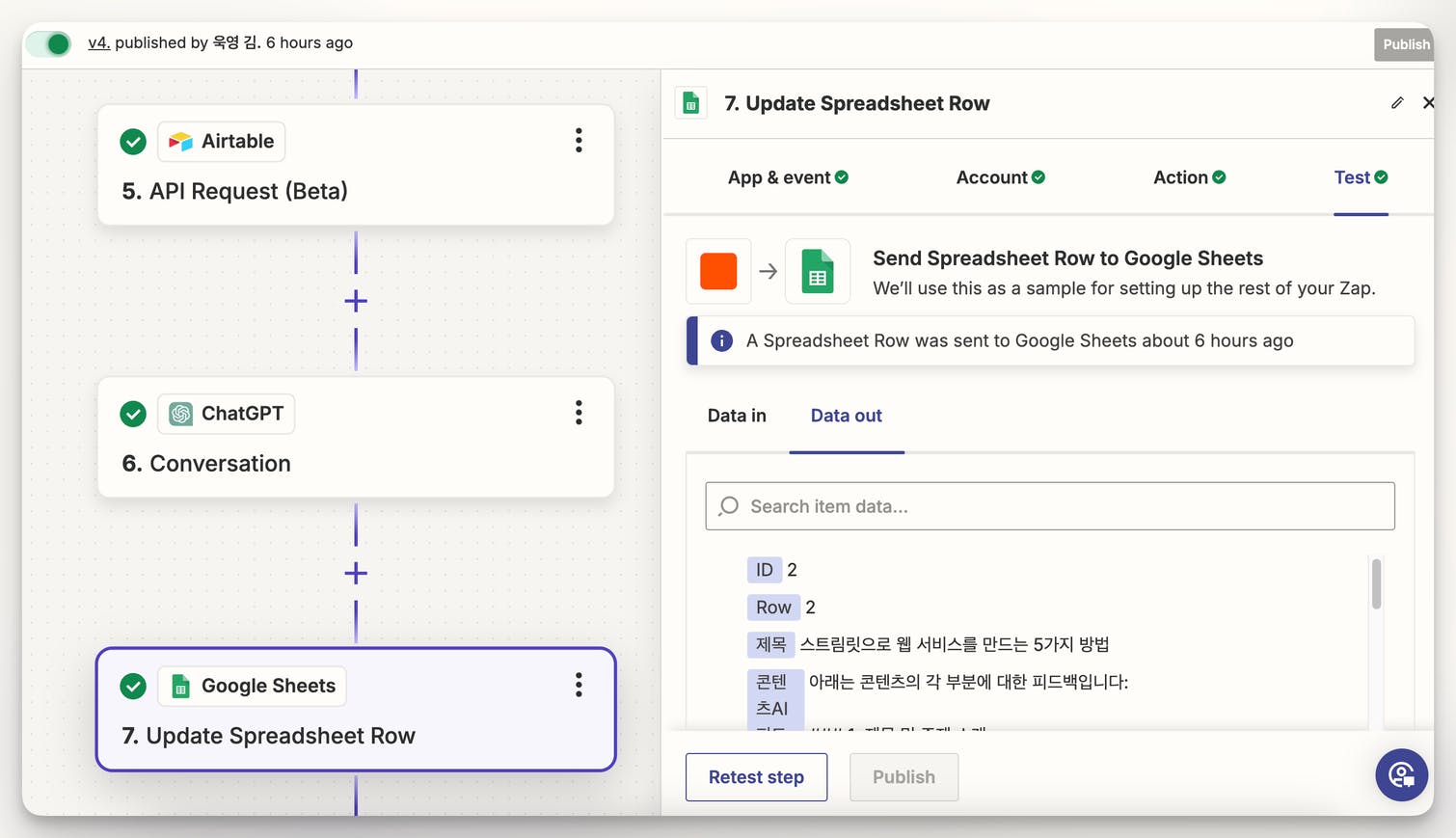Screen dimensions: 1456x838
Task: Click the Search item data field
Action: (1050, 506)
